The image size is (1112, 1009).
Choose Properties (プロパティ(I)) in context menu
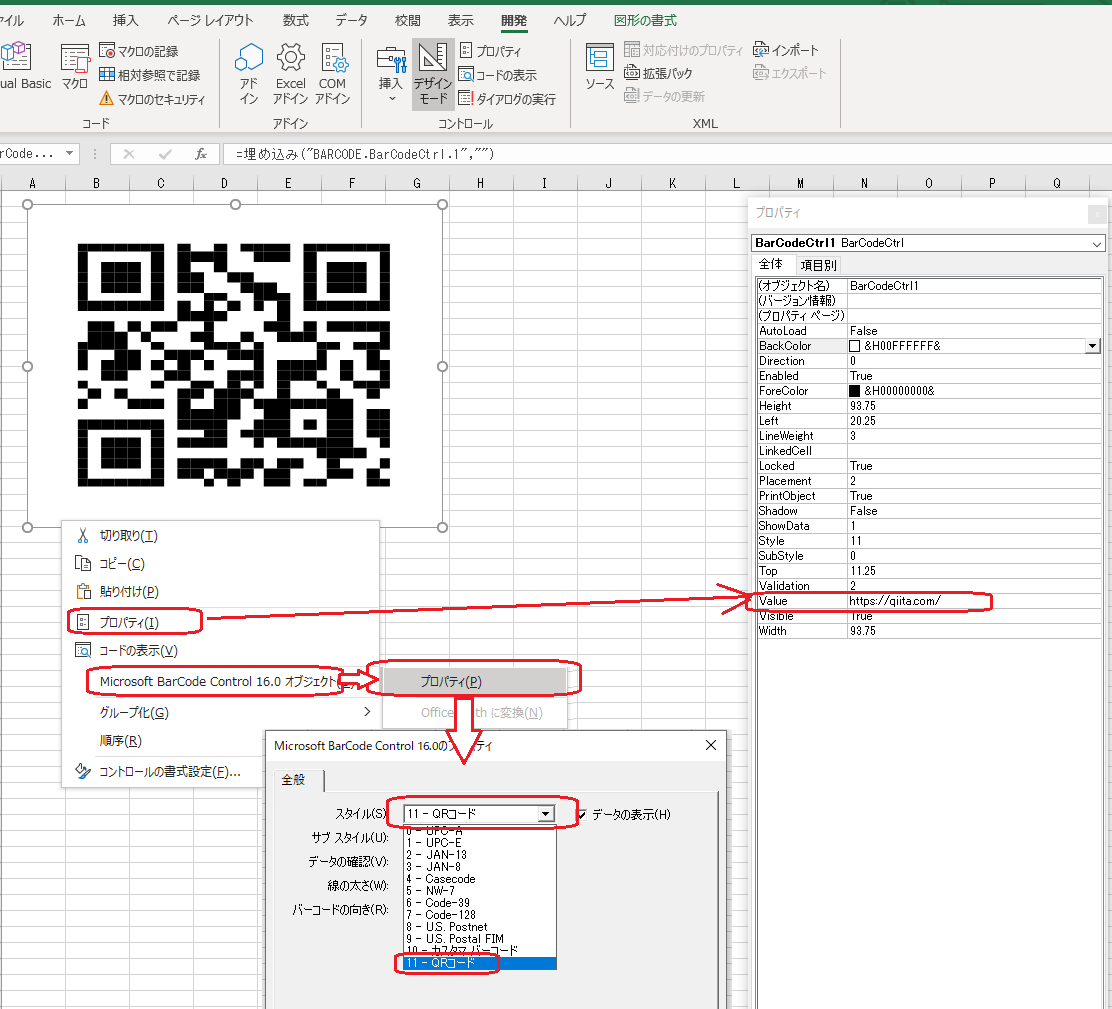click(x=220, y=622)
